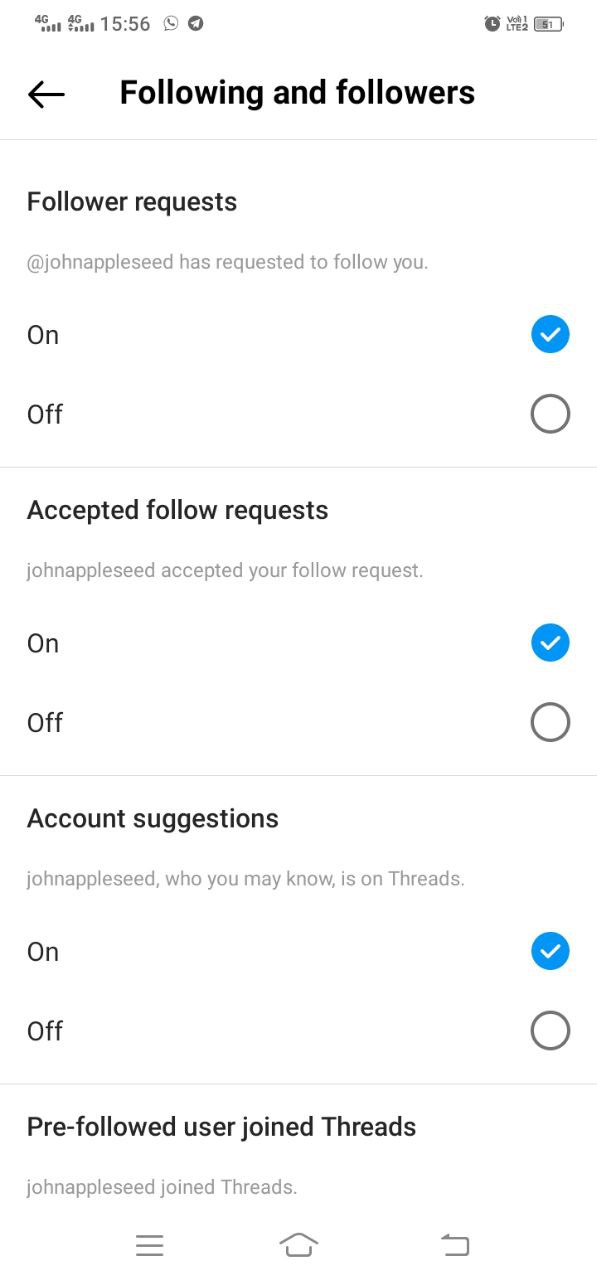Tap the back arrow icon

(46, 94)
